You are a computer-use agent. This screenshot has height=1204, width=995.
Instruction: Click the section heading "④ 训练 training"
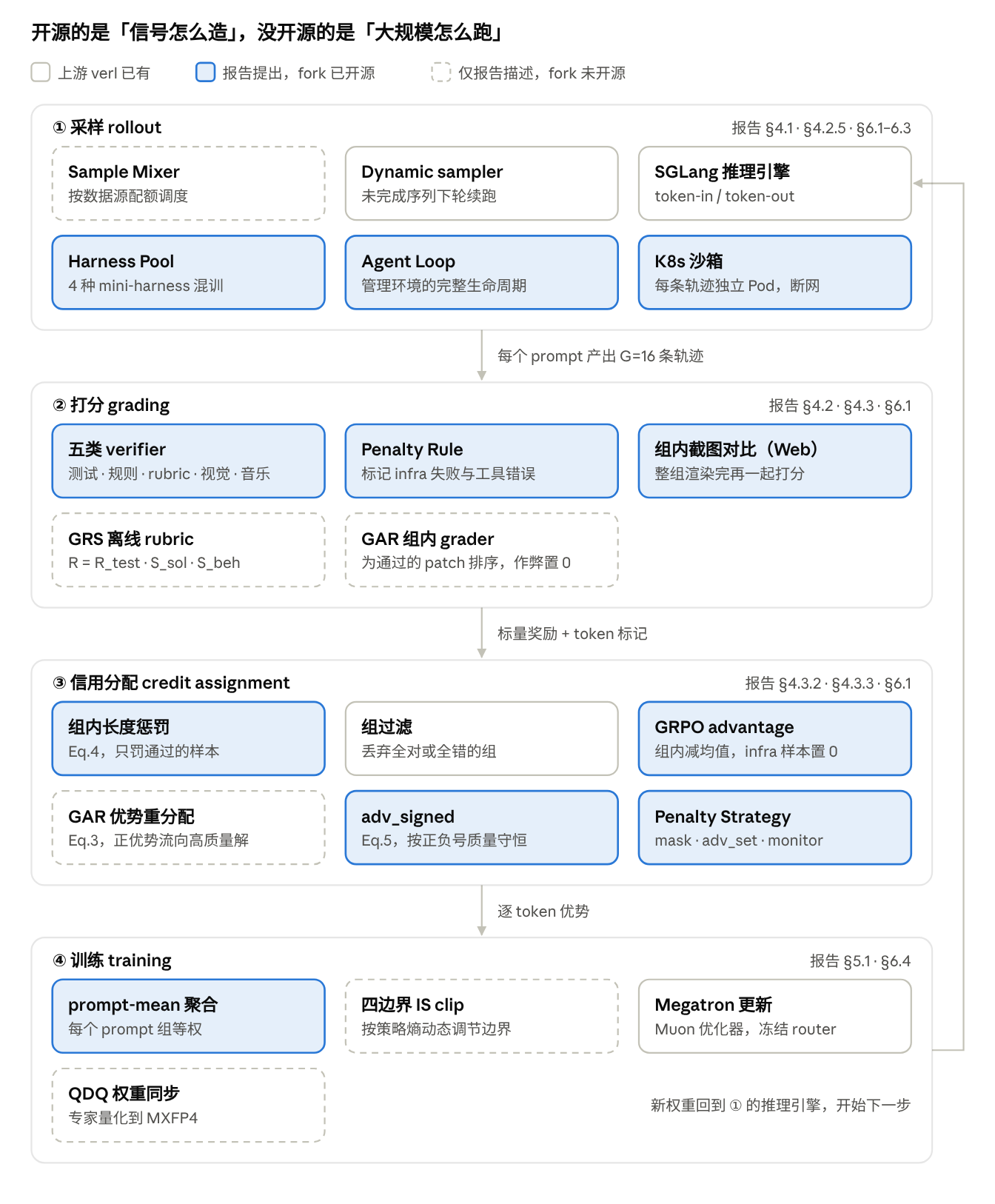(112, 960)
